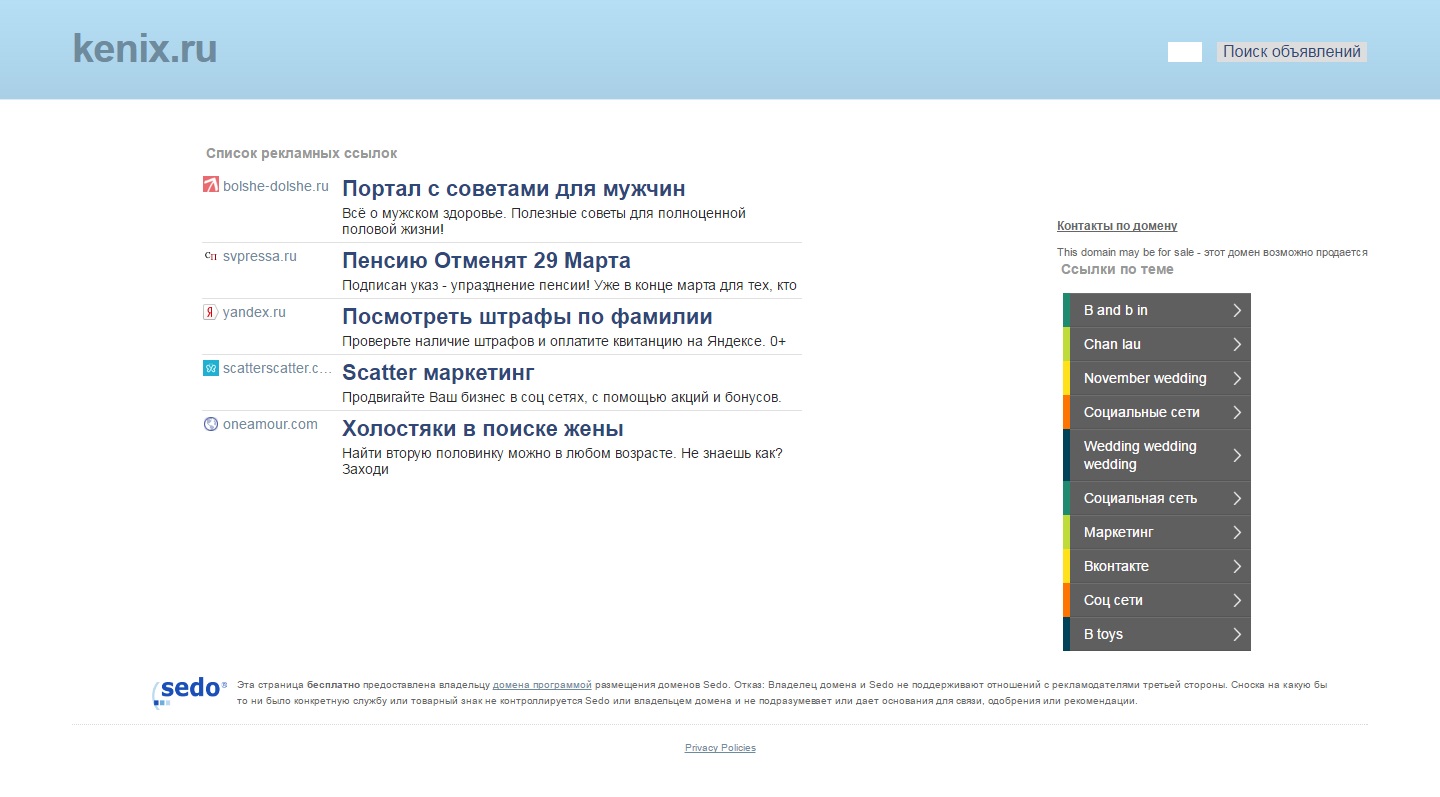Select the 'November wedding' topic
This screenshot has height=797, width=1440.
point(1157,378)
